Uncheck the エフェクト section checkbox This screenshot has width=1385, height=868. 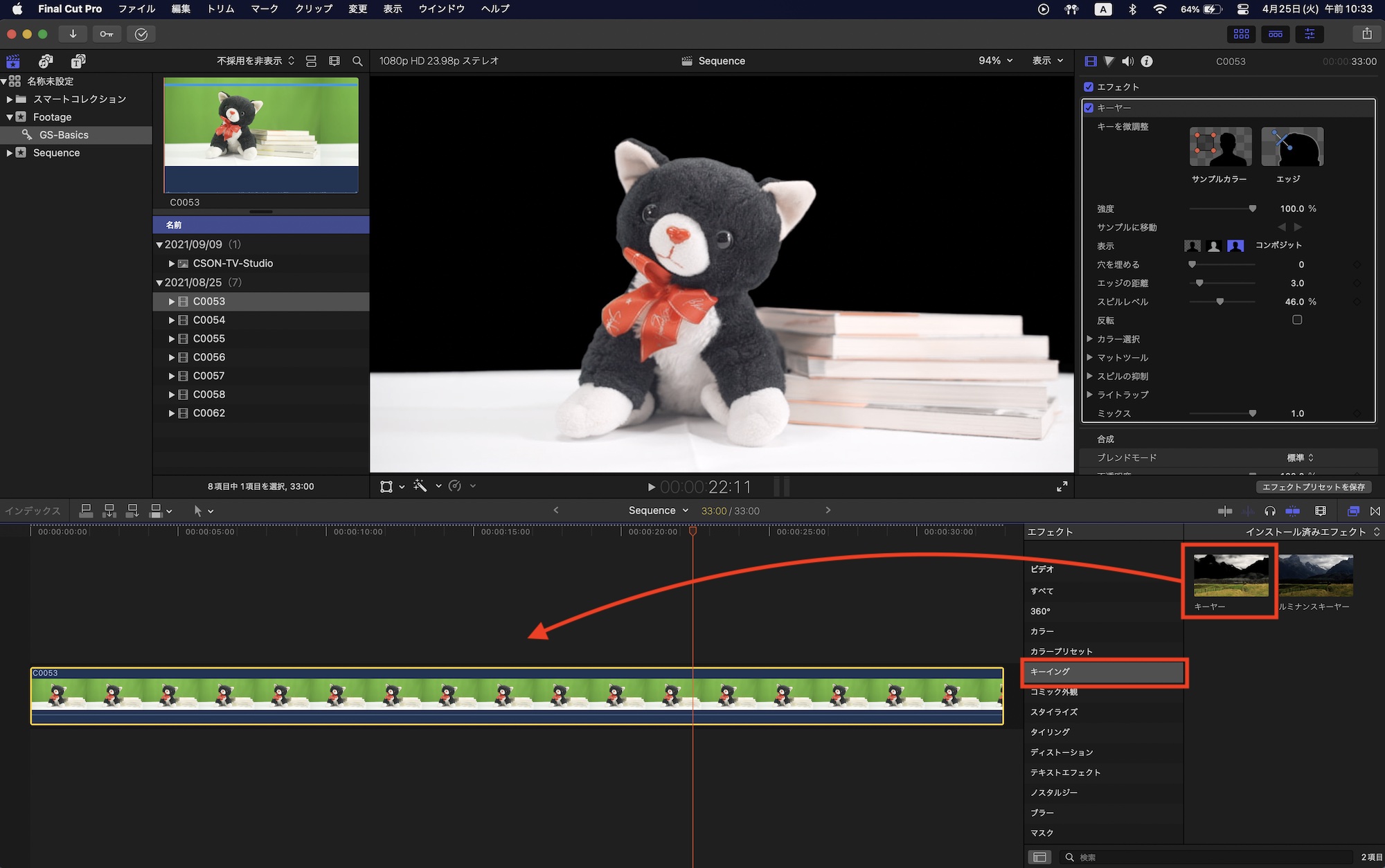pos(1089,87)
